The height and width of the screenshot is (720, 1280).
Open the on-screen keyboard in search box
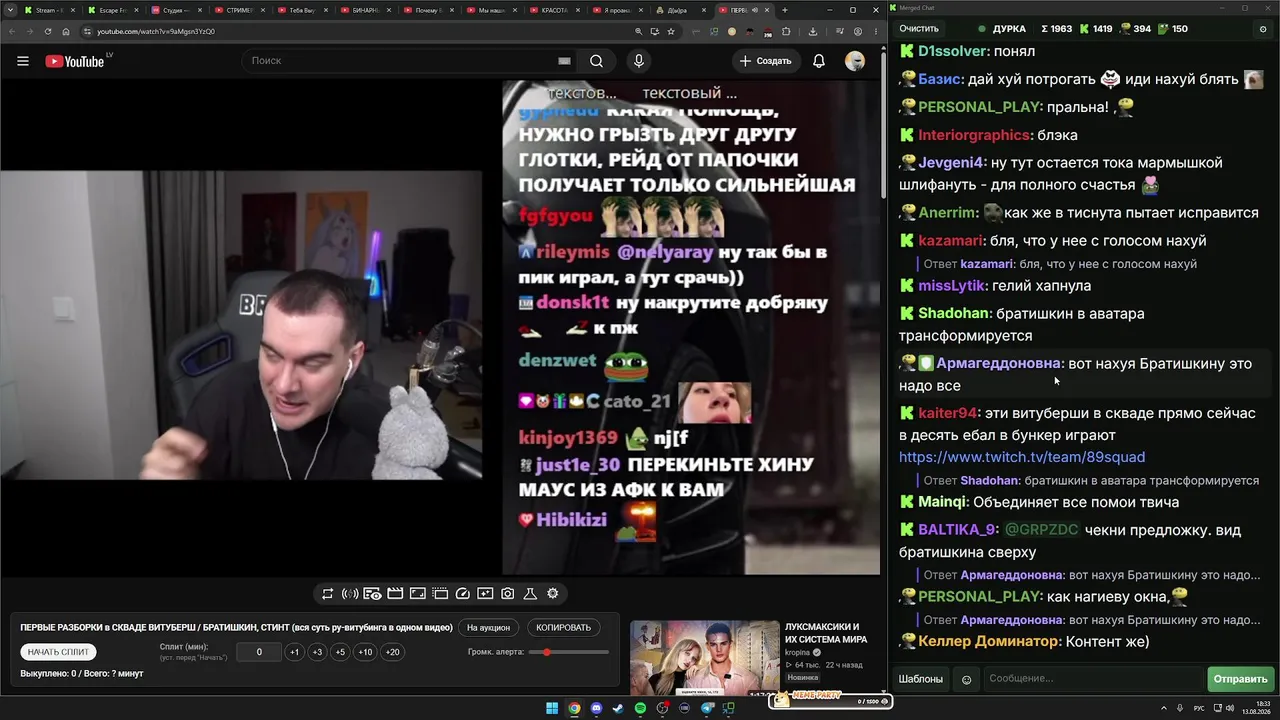pyautogui.click(x=564, y=61)
